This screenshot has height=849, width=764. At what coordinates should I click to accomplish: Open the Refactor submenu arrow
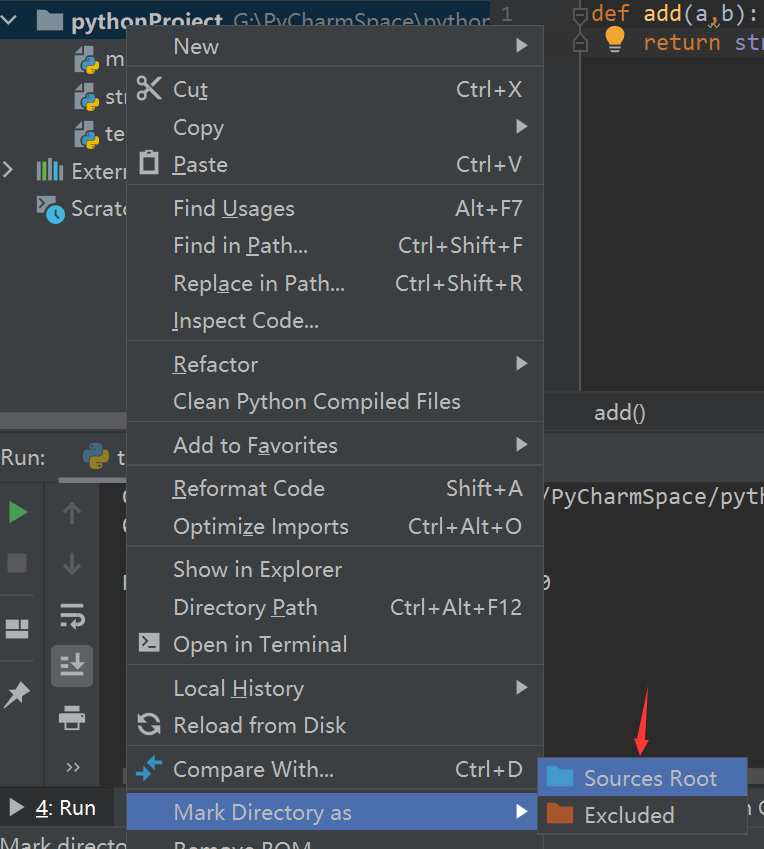point(521,363)
